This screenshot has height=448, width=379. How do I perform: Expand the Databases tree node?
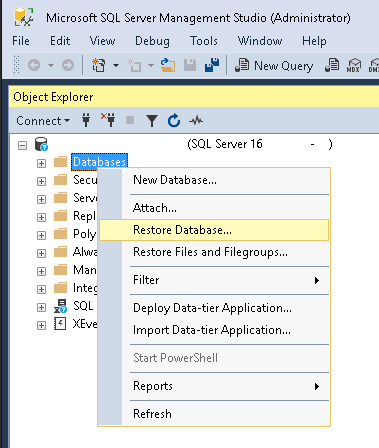pos(41,163)
